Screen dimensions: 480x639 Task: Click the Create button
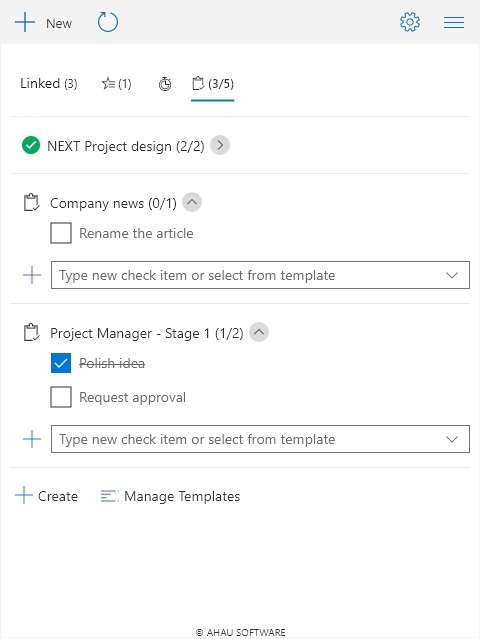(46, 496)
